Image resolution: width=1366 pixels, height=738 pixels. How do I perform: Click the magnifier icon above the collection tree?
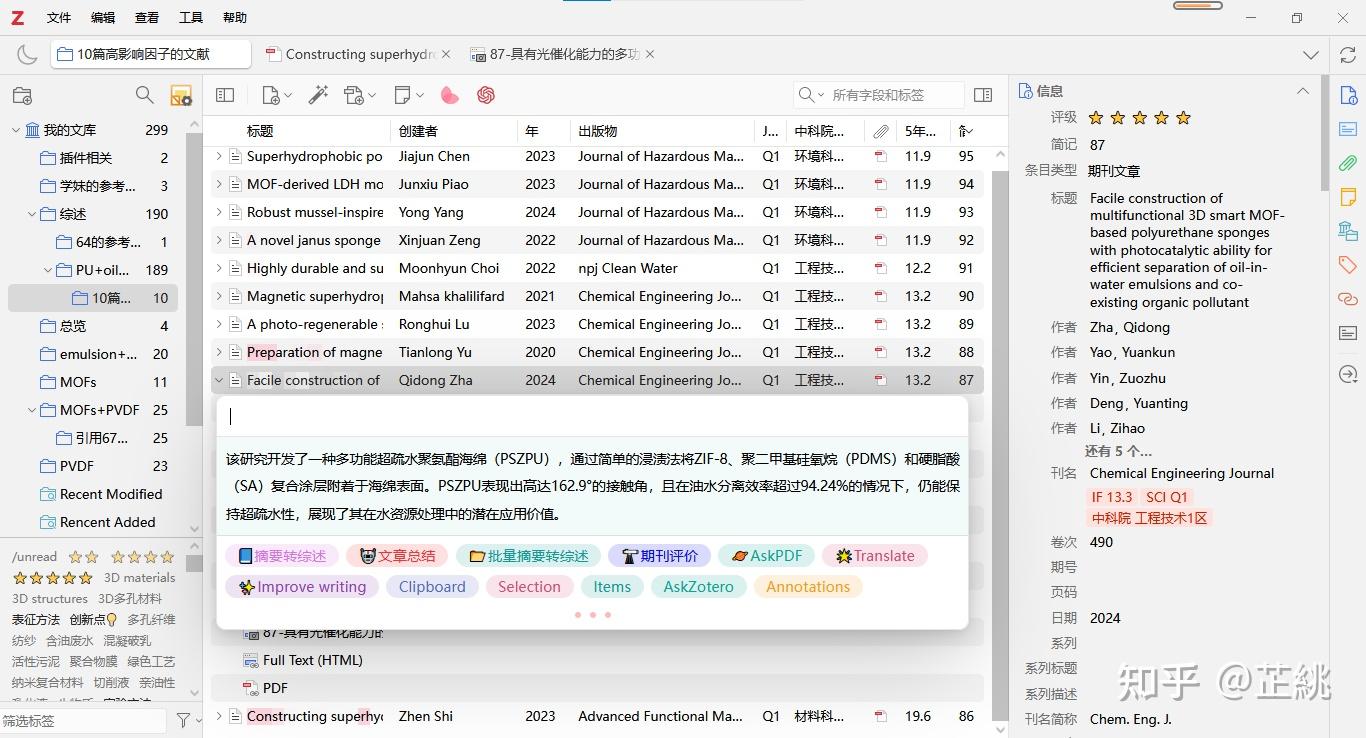145,95
